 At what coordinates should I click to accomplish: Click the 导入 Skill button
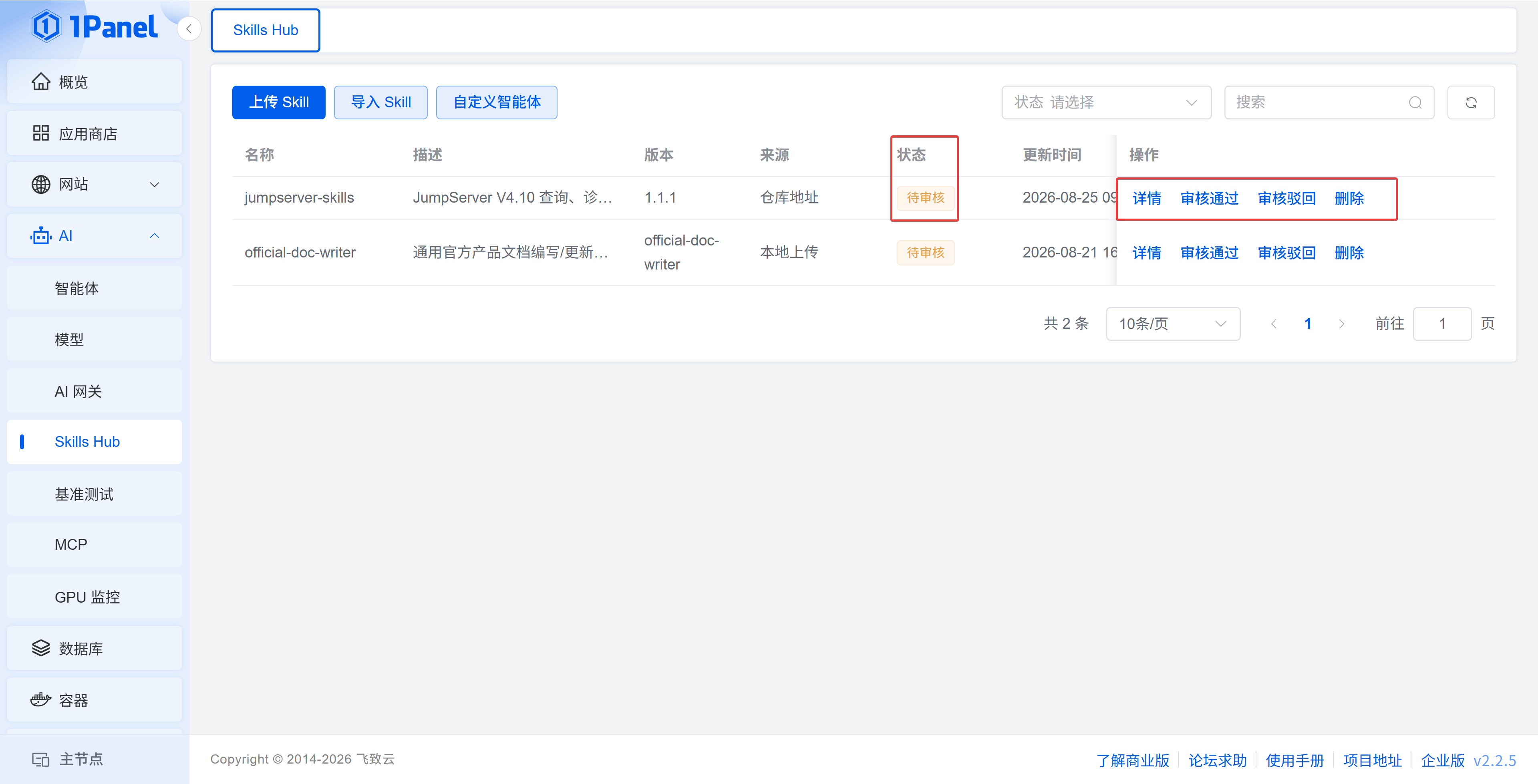pyautogui.click(x=381, y=103)
